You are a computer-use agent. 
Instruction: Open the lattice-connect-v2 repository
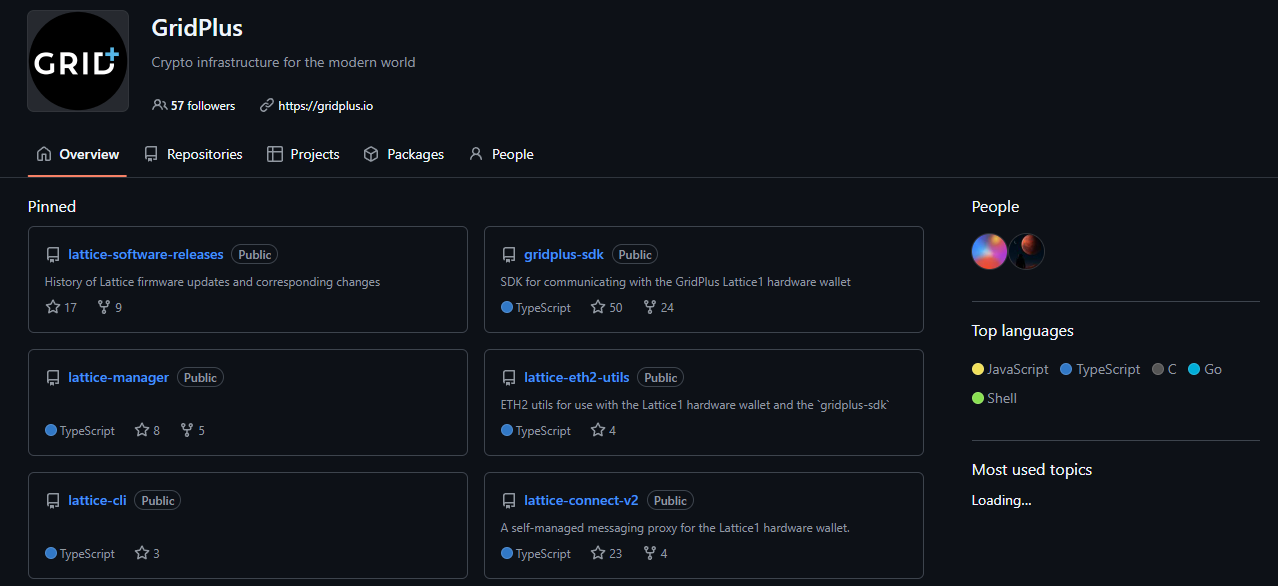581,500
